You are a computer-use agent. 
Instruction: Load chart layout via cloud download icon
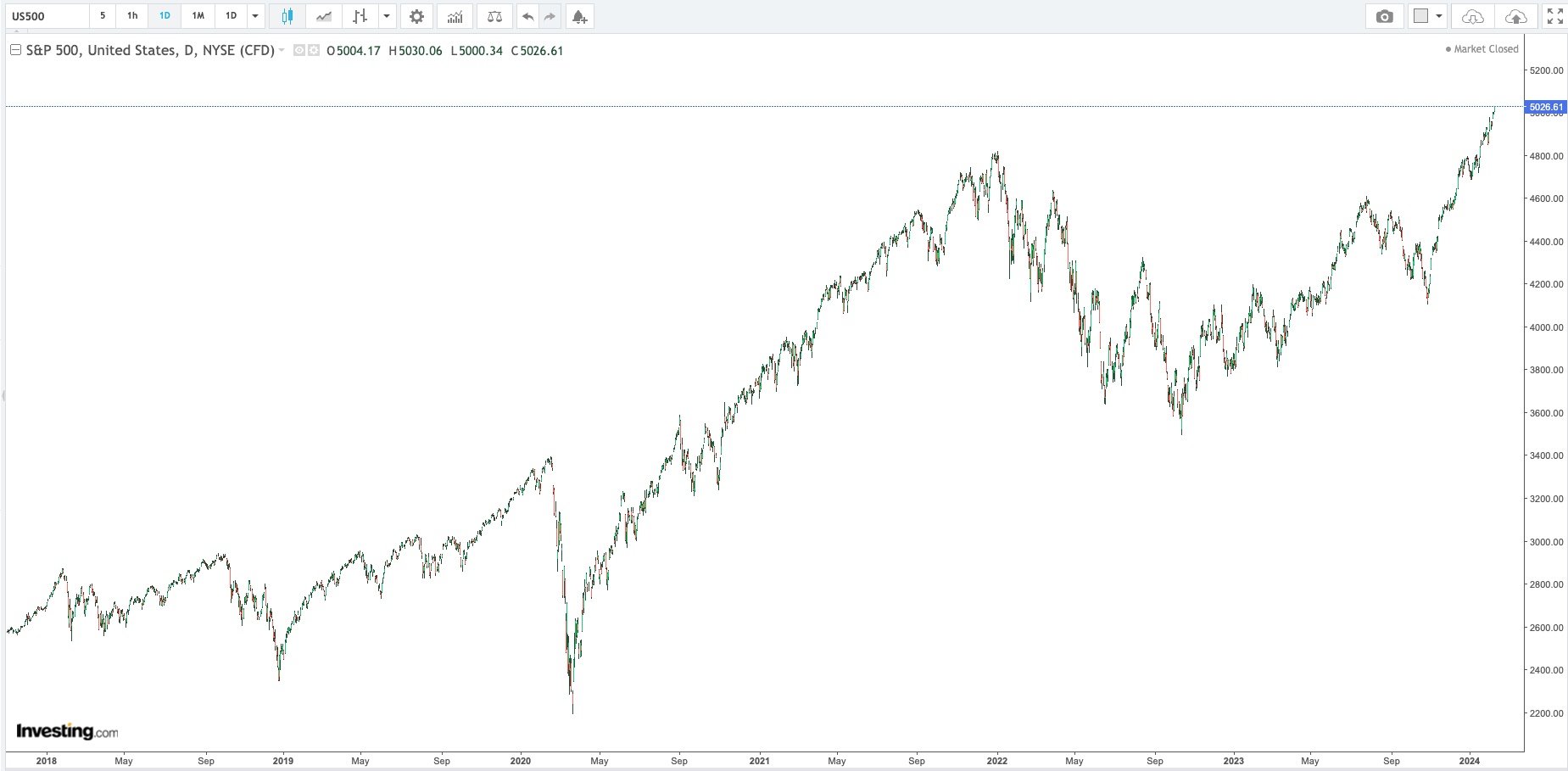pyautogui.click(x=1473, y=16)
